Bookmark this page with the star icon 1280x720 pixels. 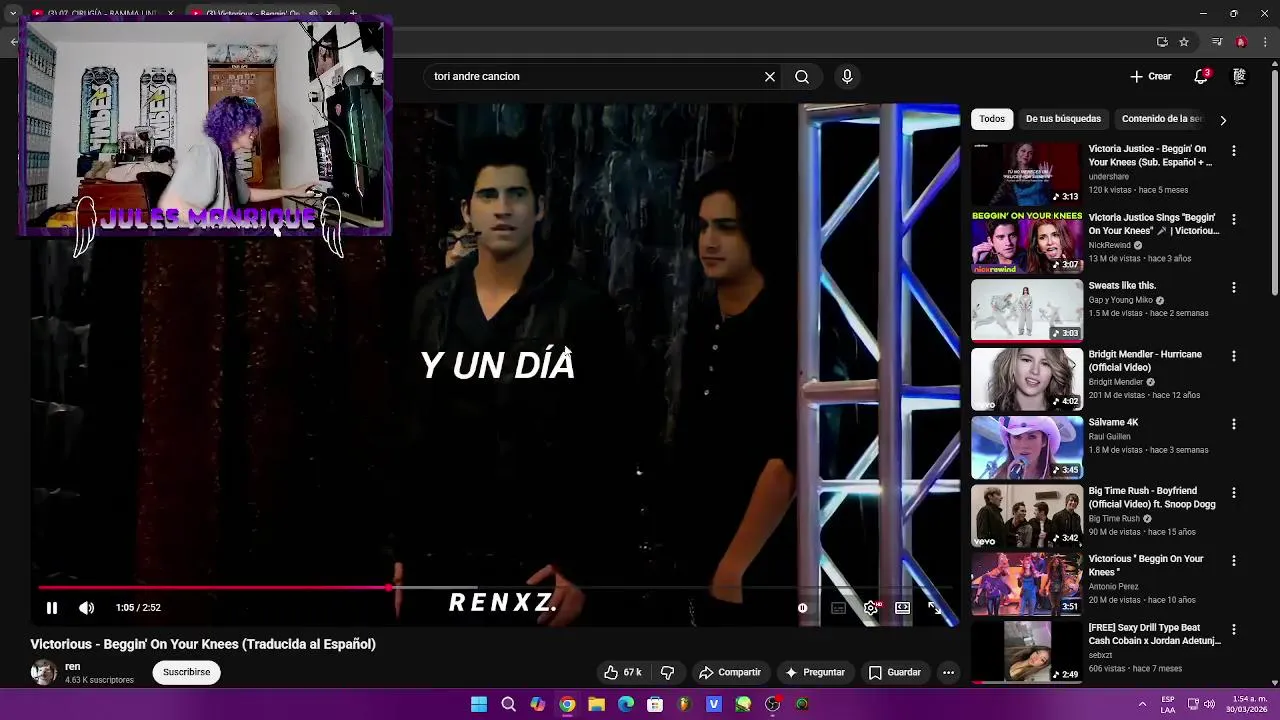pyautogui.click(x=1184, y=42)
